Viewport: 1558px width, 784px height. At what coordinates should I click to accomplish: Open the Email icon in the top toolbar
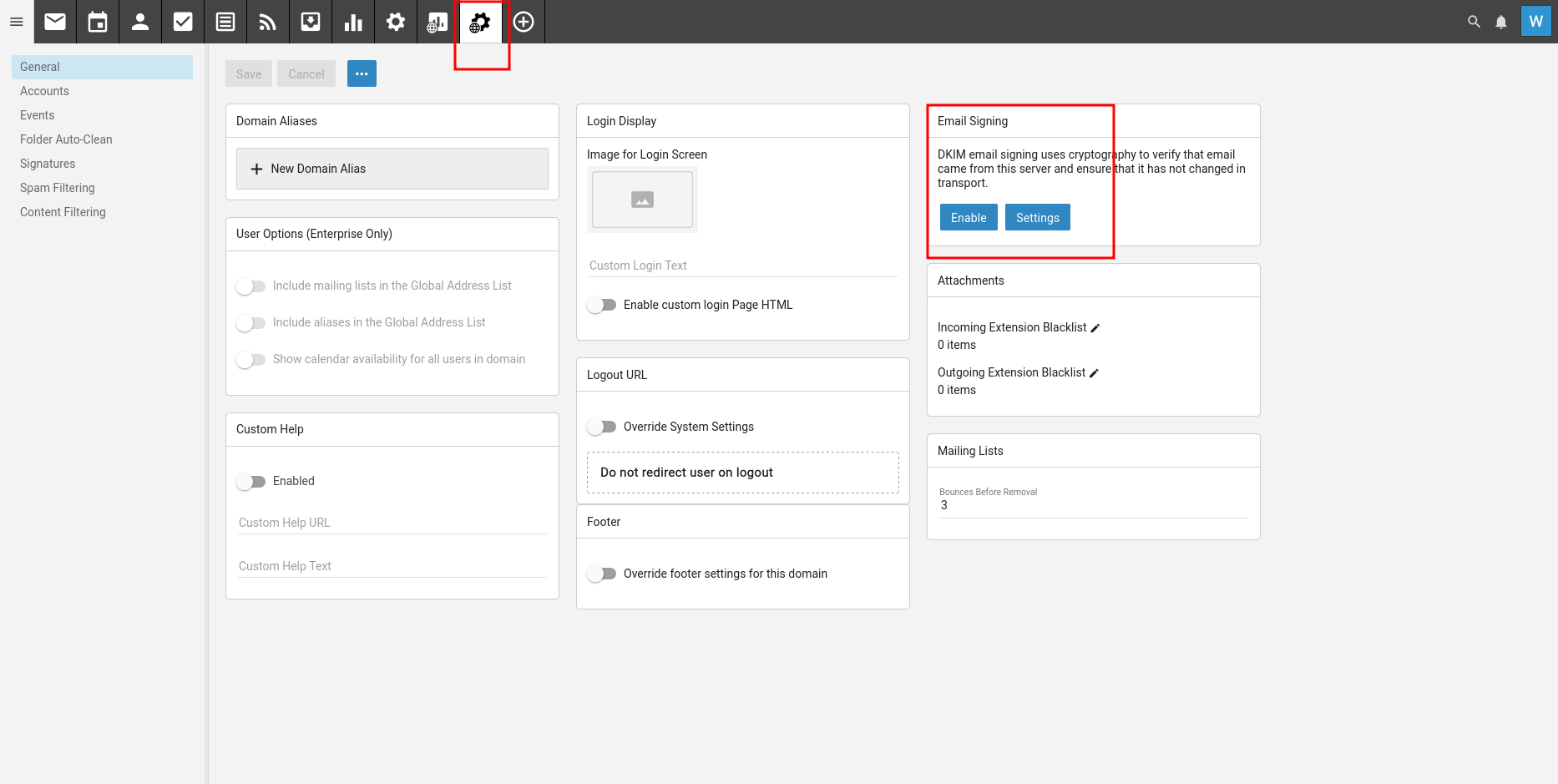(55, 21)
